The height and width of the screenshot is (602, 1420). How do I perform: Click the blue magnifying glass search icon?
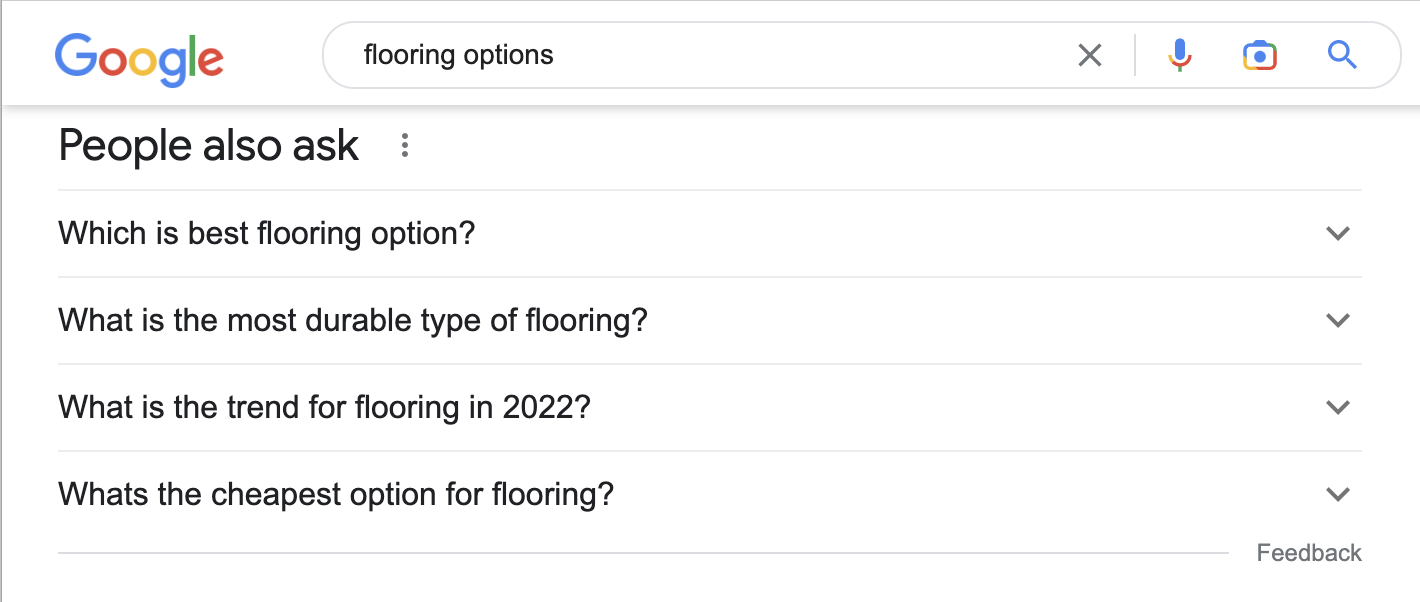pos(1342,55)
